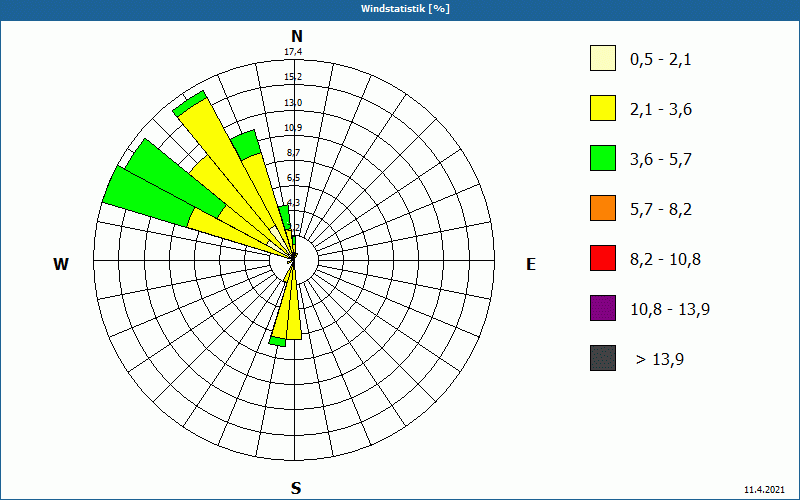Click the 'Windstatistik [%]' title
Image resolution: width=800 pixels, height=500 pixels.
(x=405, y=9)
